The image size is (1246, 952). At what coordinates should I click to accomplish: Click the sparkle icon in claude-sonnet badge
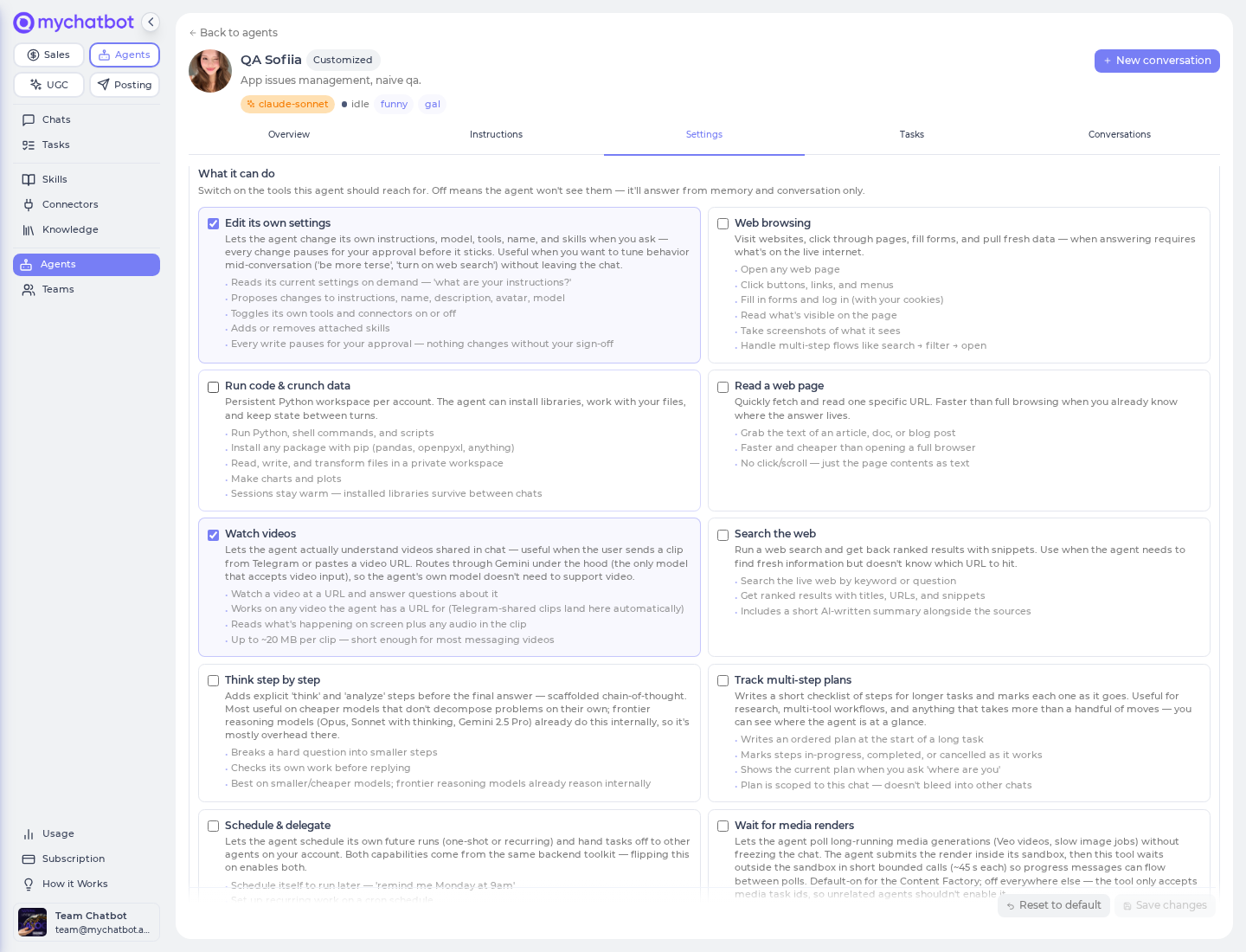(251, 104)
